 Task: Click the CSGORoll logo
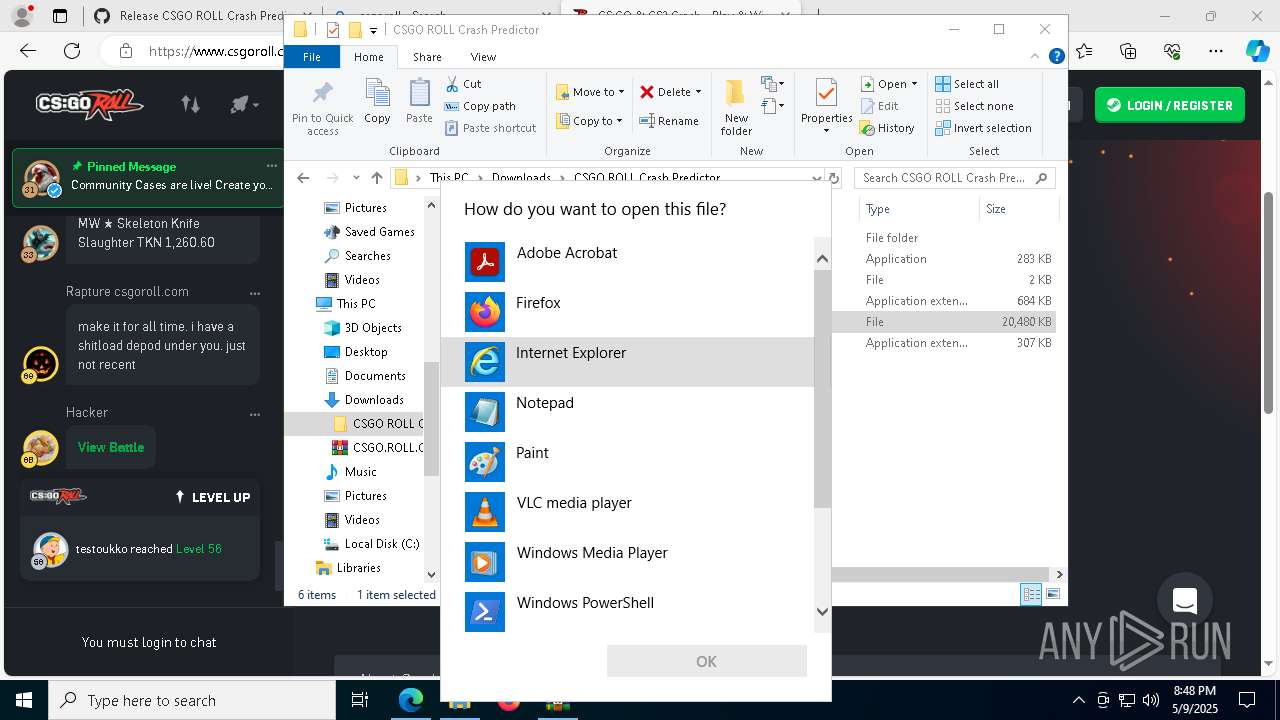point(90,104)
